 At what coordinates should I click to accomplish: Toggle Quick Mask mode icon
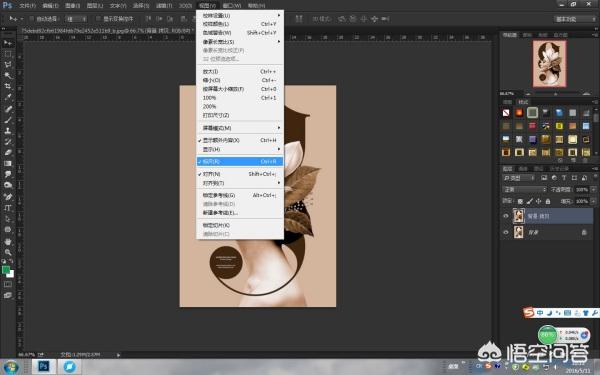pyautogui.click(x=8, y=284)
